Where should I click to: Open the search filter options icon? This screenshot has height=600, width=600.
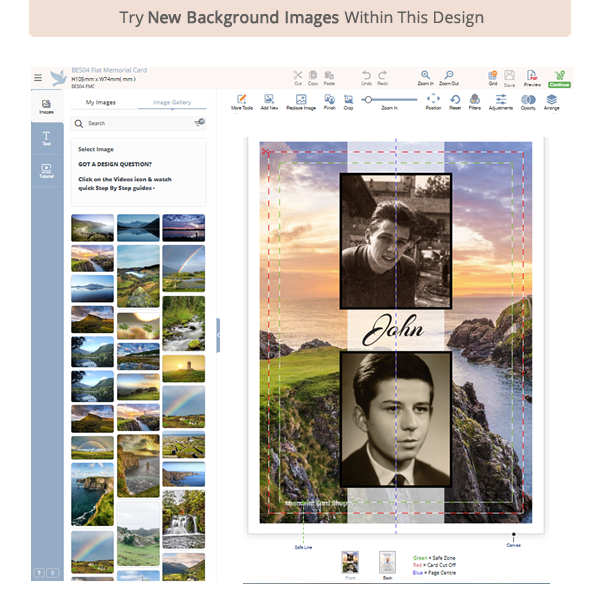point(199,123)
